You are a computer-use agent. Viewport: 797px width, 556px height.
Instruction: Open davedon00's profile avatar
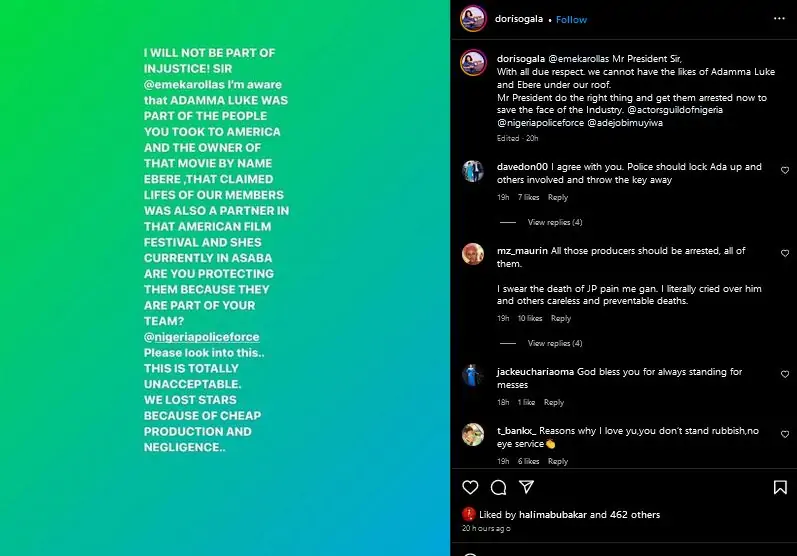(x=473, y=171)
